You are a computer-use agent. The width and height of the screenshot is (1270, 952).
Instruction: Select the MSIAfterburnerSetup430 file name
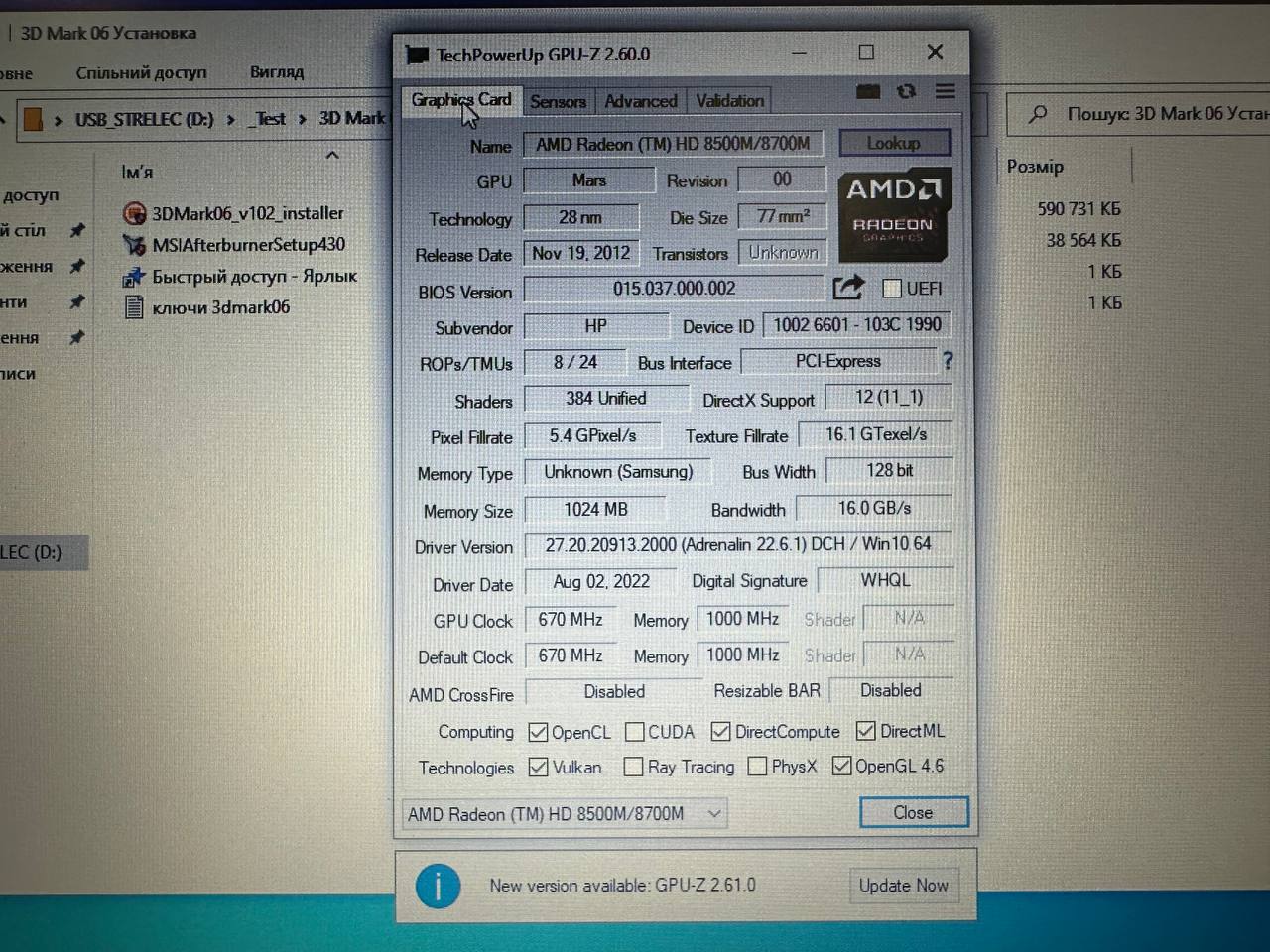249,245
